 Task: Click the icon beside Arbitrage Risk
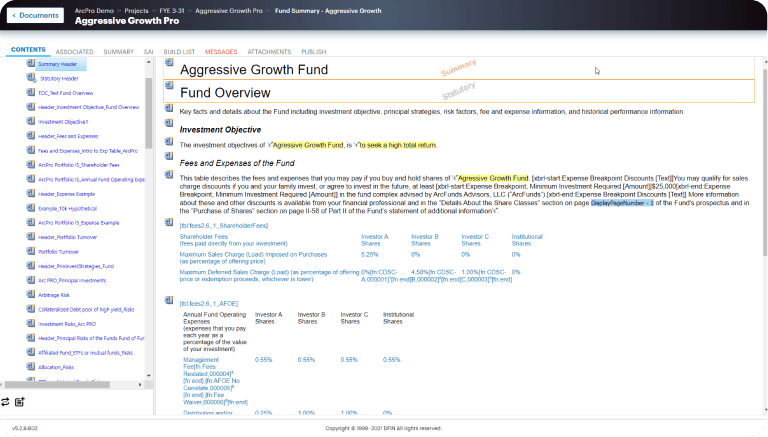[x=30, y=294]
